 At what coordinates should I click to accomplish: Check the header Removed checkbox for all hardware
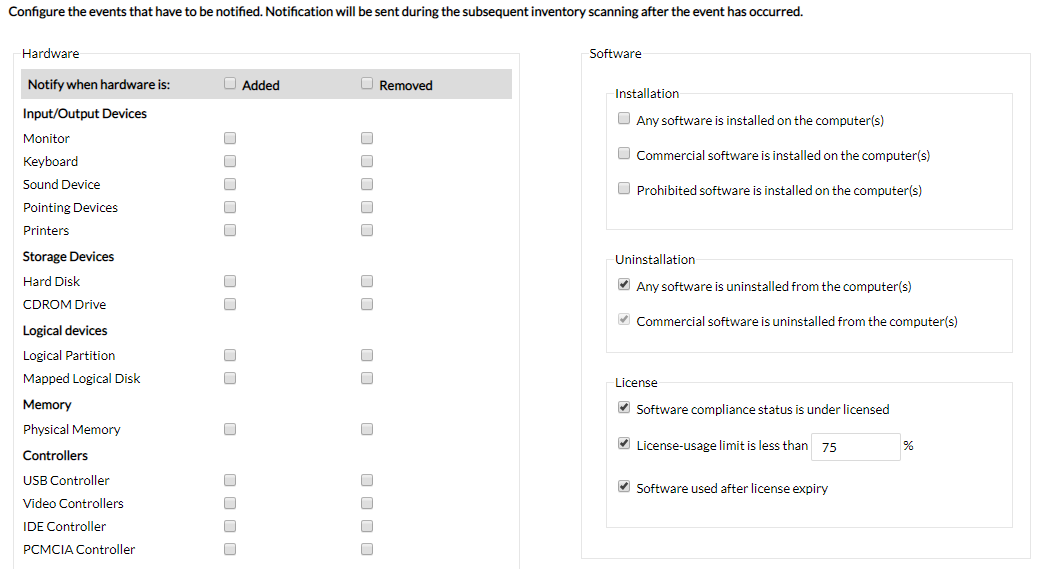click(x=367, y=84)
